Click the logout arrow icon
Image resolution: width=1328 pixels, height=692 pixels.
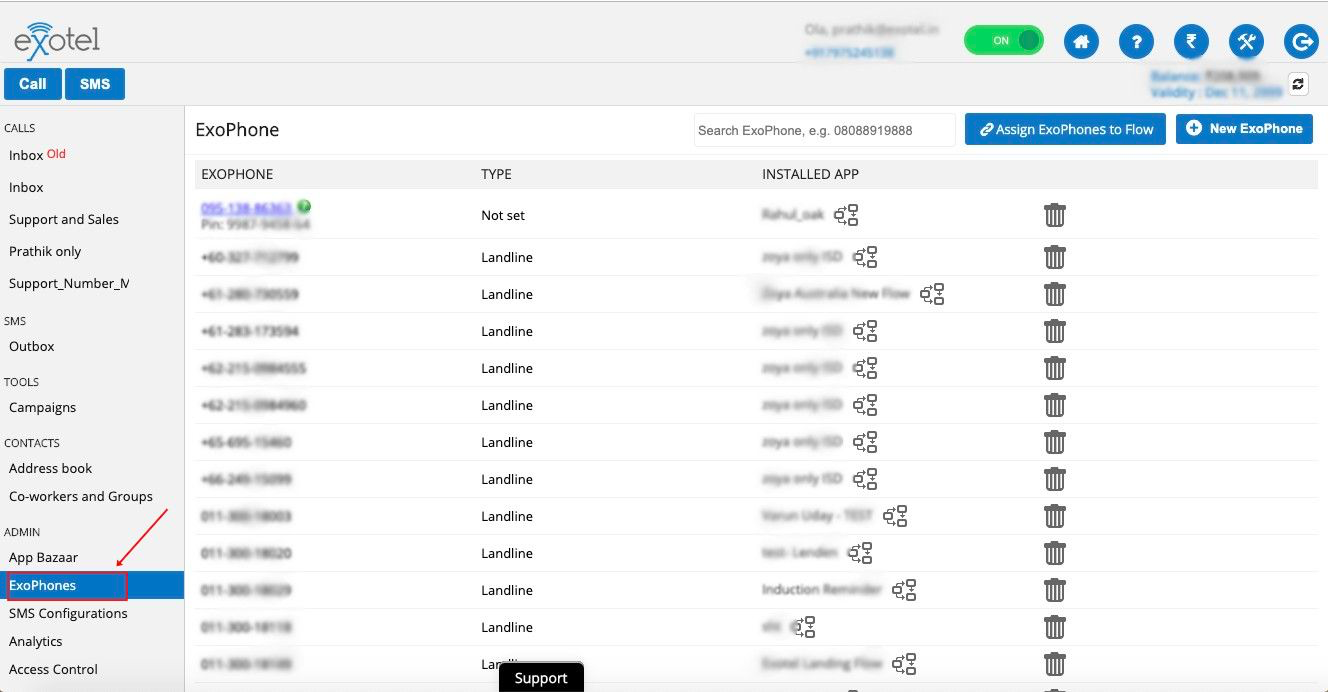click(1301, 42)
